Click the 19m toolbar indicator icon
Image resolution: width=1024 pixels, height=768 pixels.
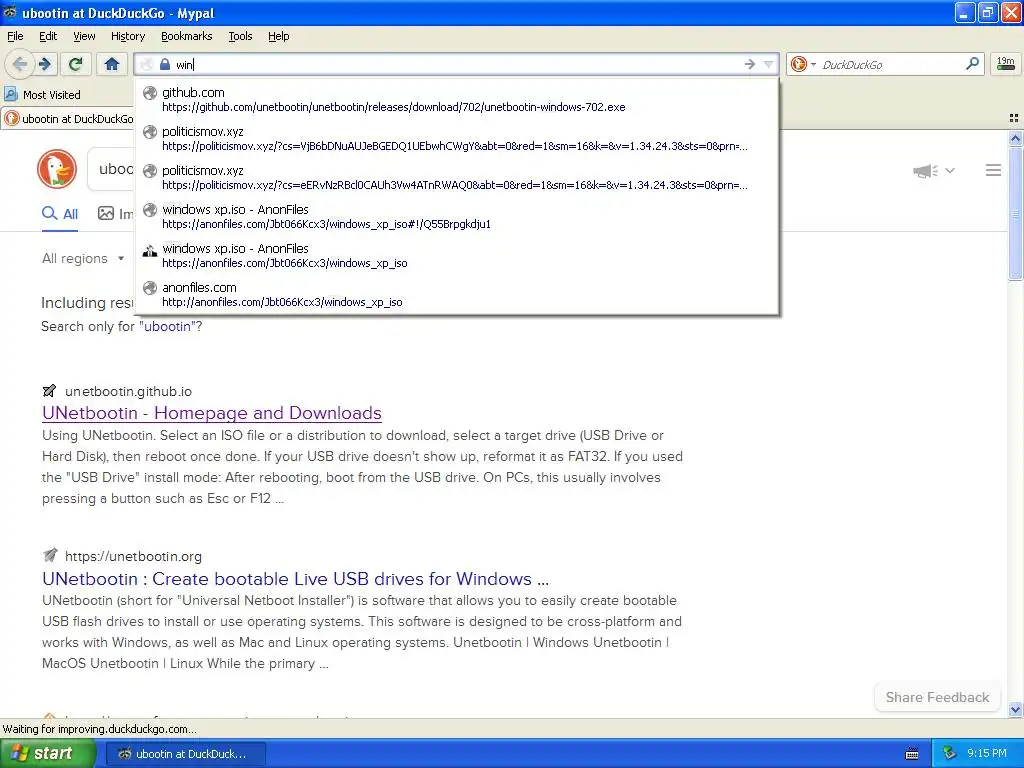tap(1006, 63)
